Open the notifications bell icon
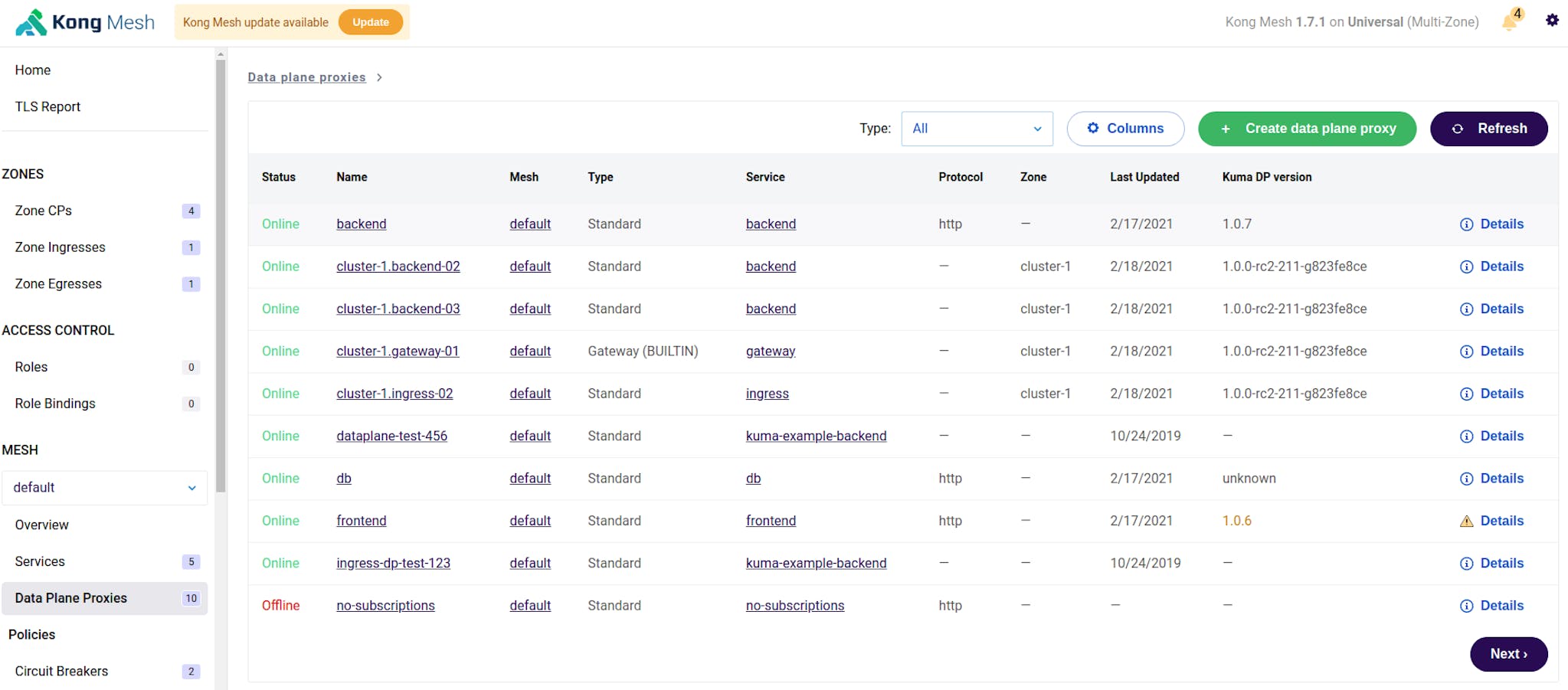Image resolution: width=1568 pixels, height=690 pixels. 1510,21
